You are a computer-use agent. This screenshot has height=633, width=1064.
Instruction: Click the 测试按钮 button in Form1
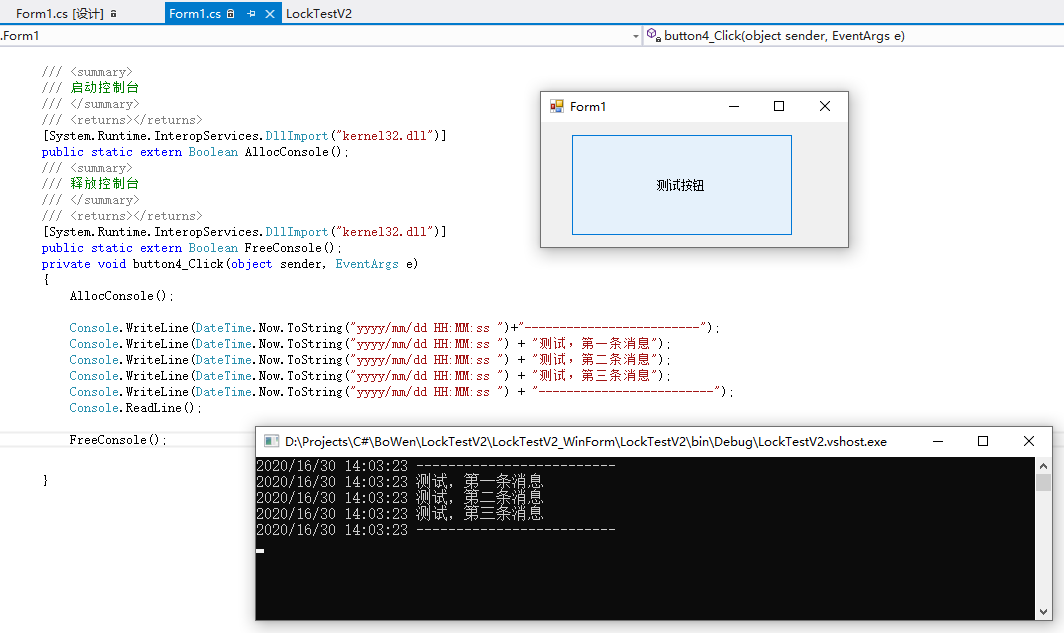click(x=681, y=185)
